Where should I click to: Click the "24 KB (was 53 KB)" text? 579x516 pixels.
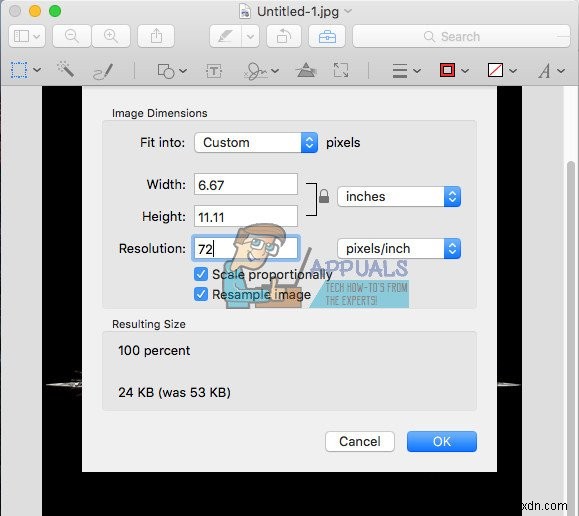[174, 392]
